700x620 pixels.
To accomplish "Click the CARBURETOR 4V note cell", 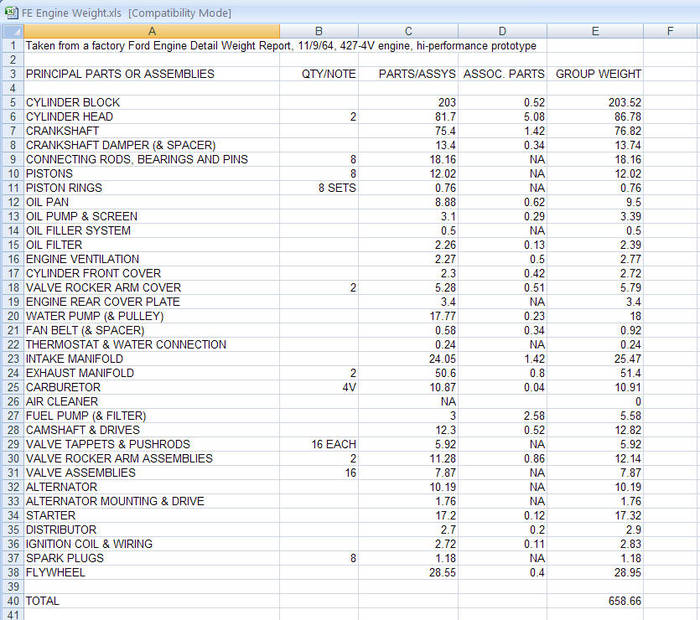I will [x=319, y=387].
